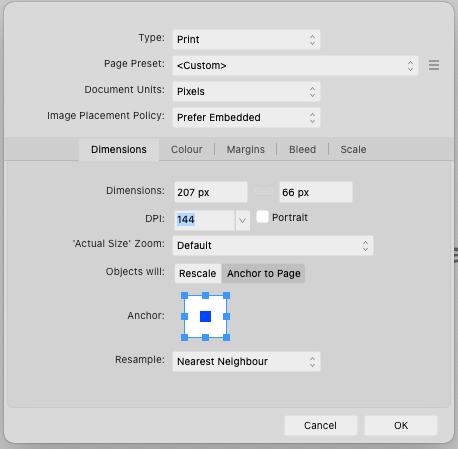Set anchor to the top-center handle
The image size is (458, 449).
click(x=205, y=295)
